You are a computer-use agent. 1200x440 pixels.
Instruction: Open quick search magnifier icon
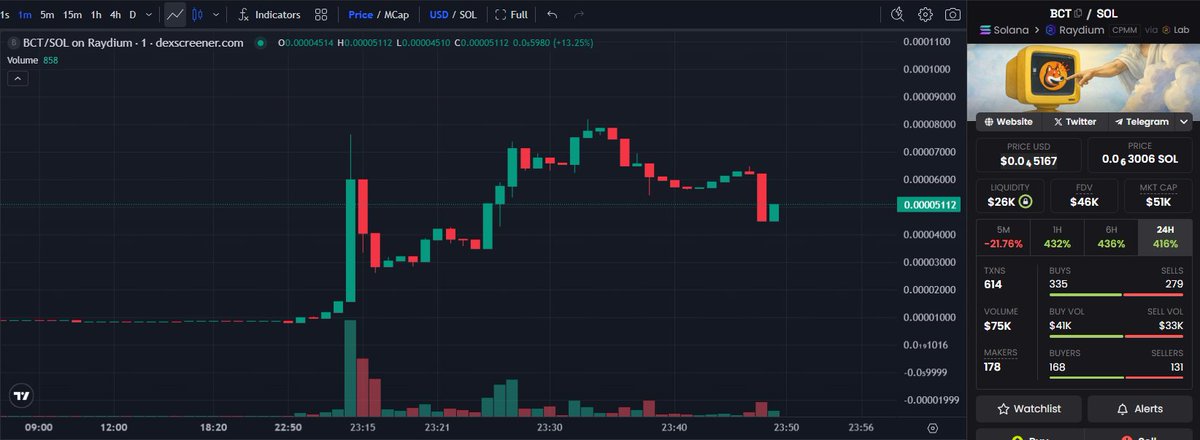pos(897,15)
